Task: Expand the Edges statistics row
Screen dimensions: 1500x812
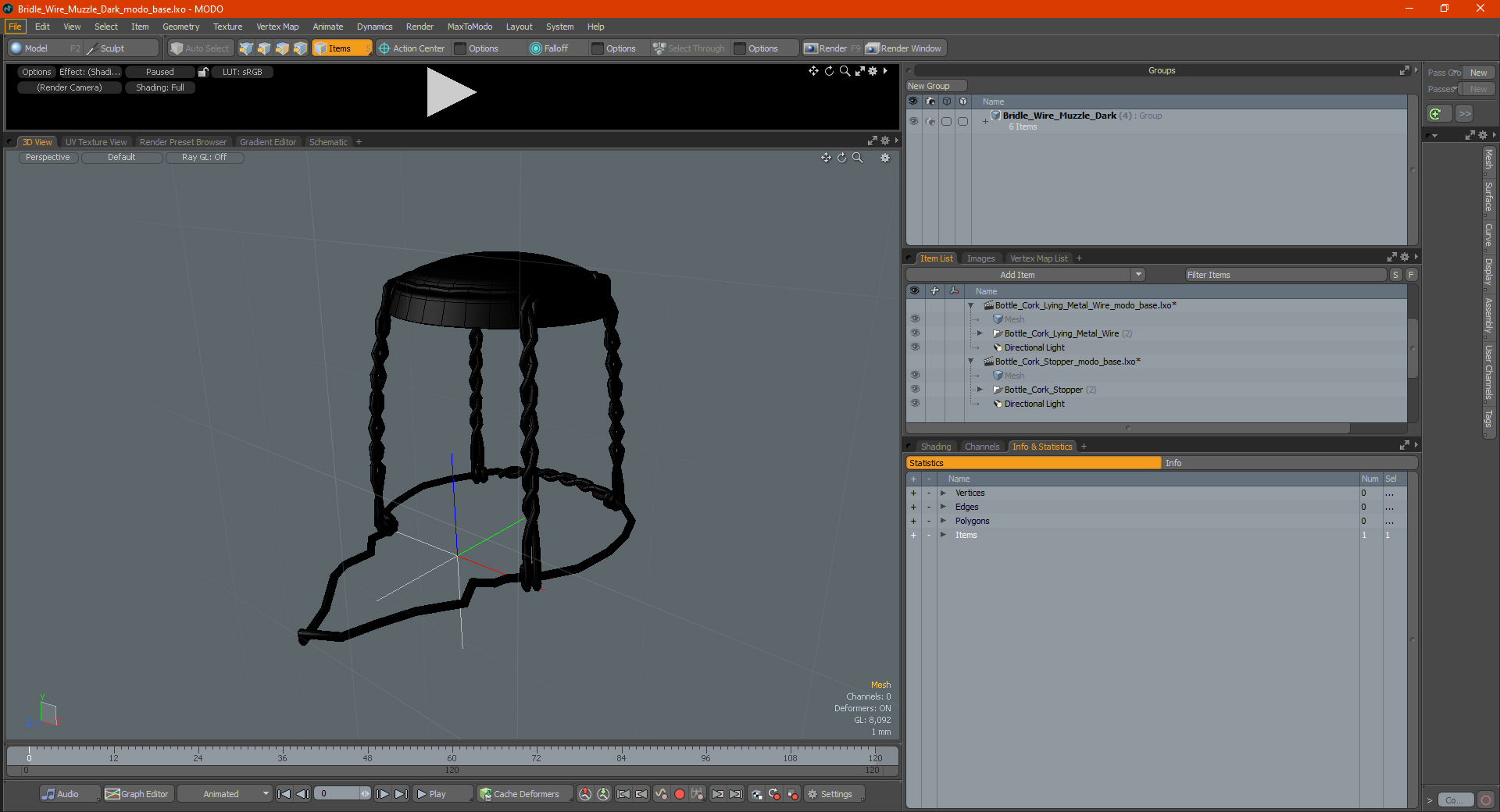Action: tap(944, 507)
